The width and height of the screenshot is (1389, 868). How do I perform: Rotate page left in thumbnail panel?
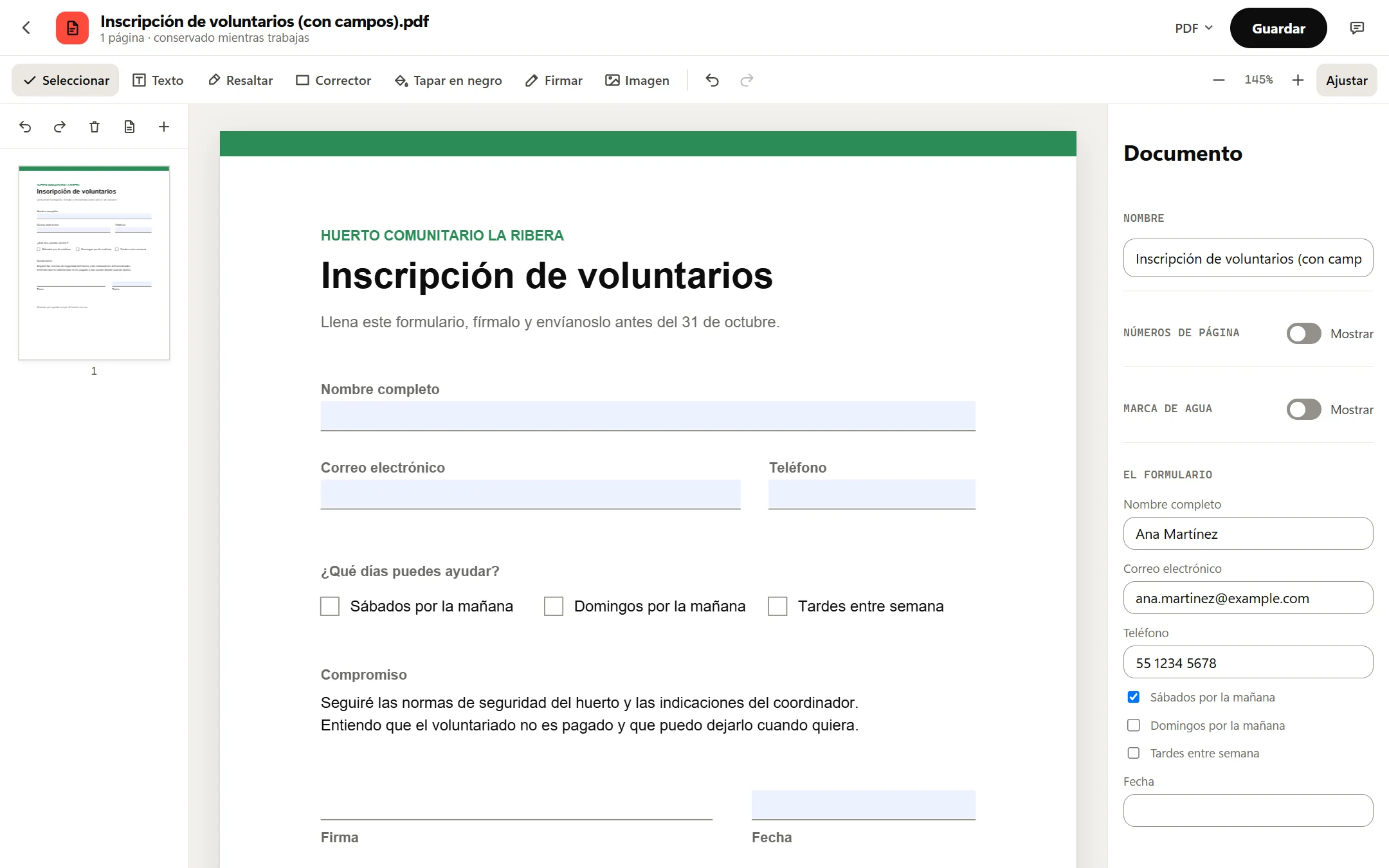[25, 127]
